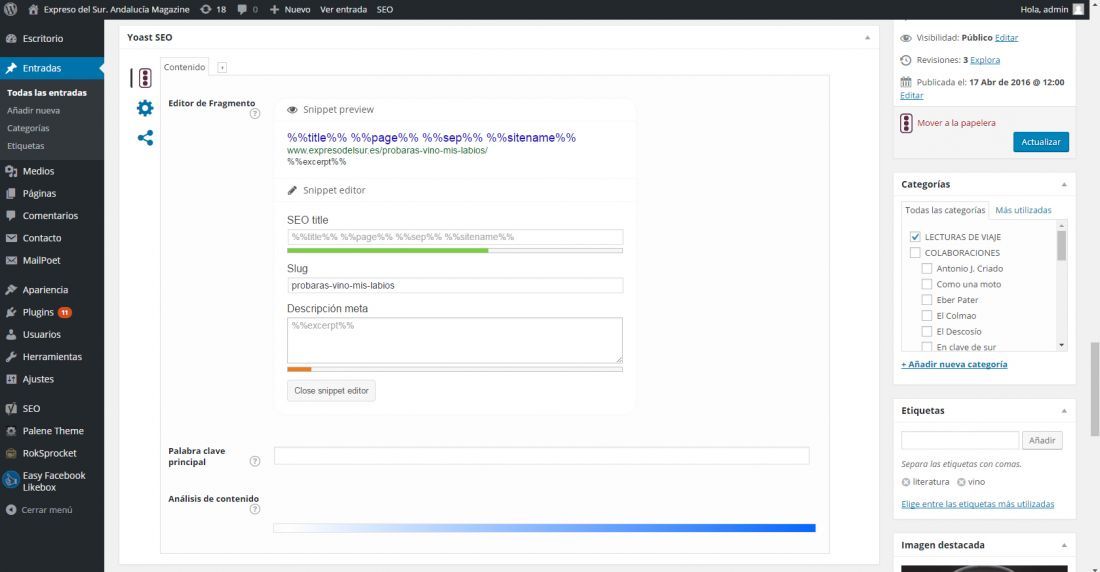Collapse the Categorías panel
The width and height of the screenshot is (1100, 572).
(1064, 185)
